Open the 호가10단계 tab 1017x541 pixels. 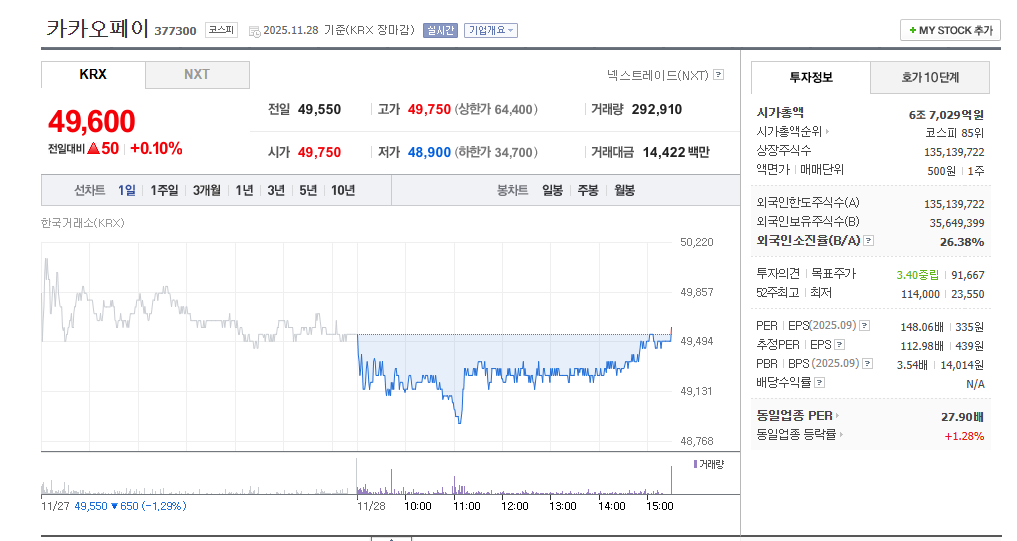coord(930,78)
